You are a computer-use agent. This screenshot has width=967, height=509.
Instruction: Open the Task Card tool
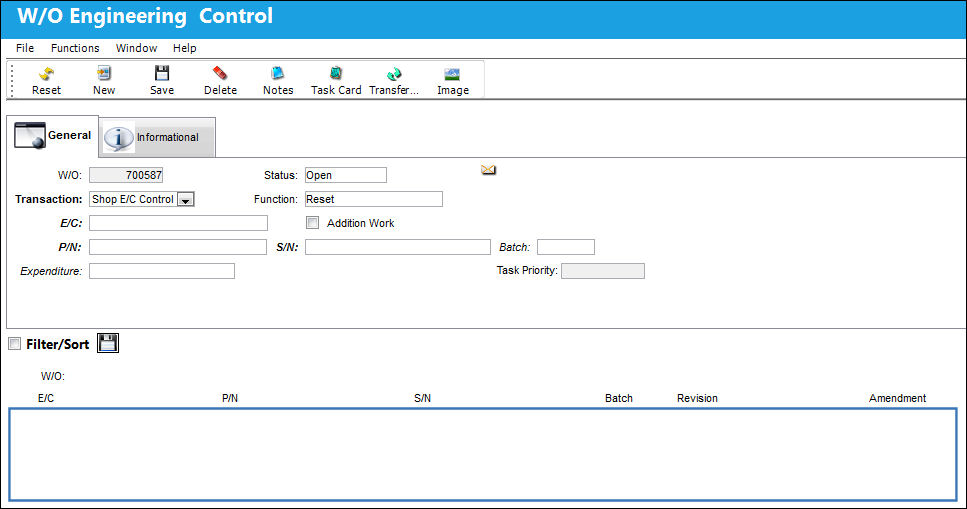pos(335,73)
